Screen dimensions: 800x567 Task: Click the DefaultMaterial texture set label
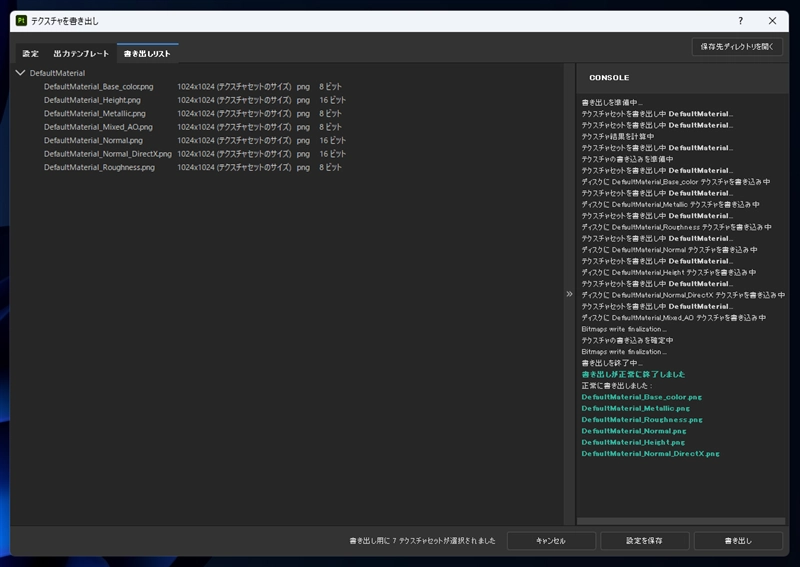[x=57, y=73]
